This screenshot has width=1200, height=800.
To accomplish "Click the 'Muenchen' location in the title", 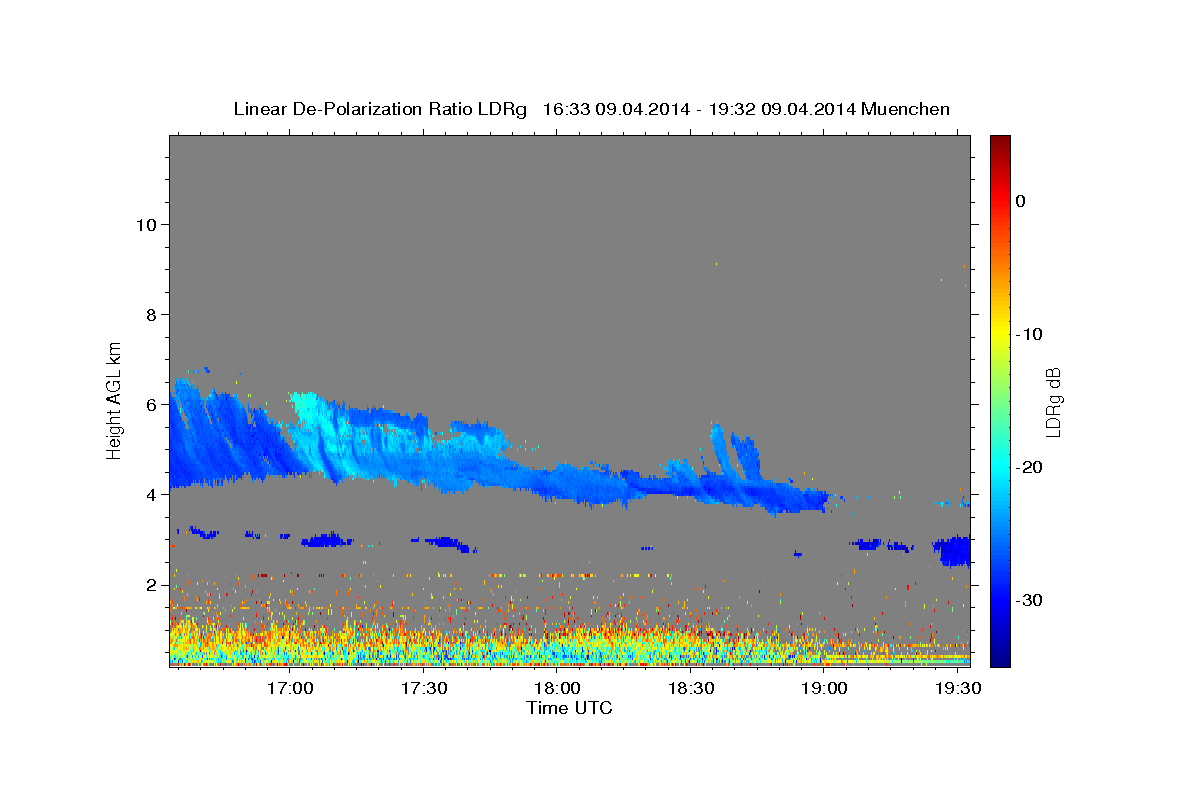I will coord(906,109).
